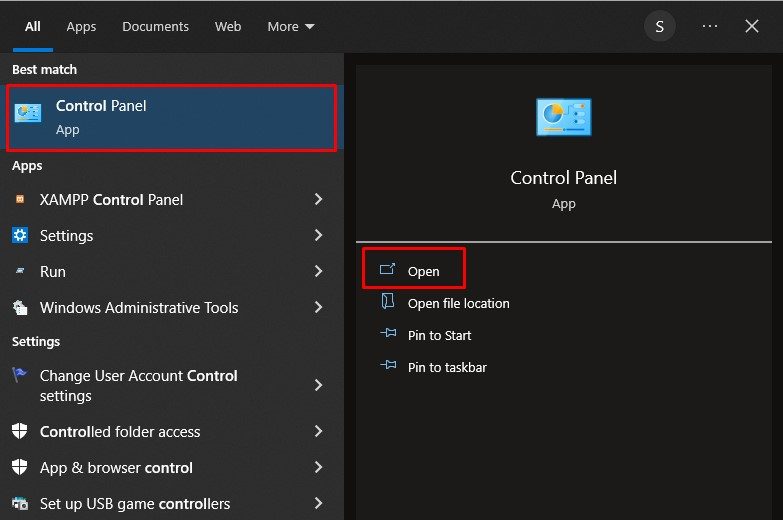Click the shield icon for Controlled folder access
Image resolution: width=783 pixels, height=520 pixels.
click(19, 431)
